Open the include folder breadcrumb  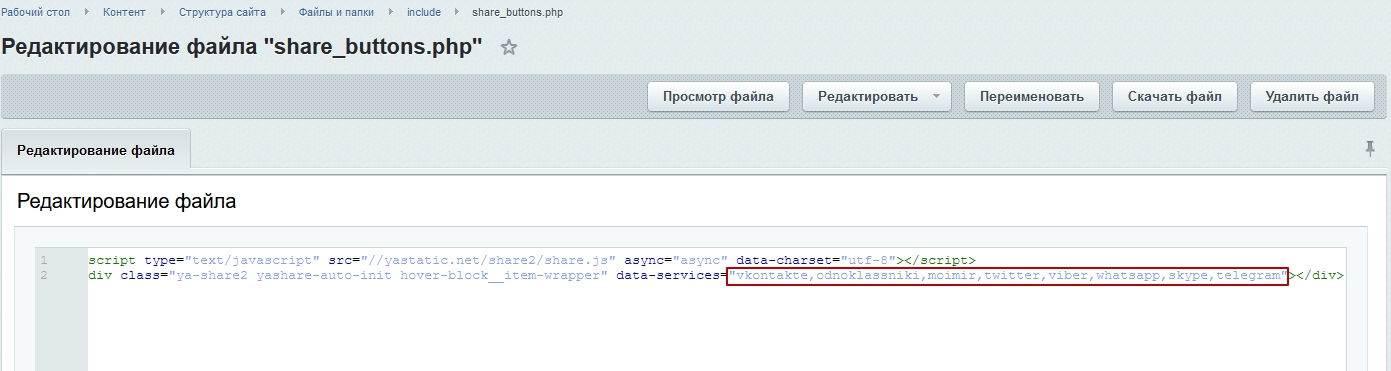(424, 12)
